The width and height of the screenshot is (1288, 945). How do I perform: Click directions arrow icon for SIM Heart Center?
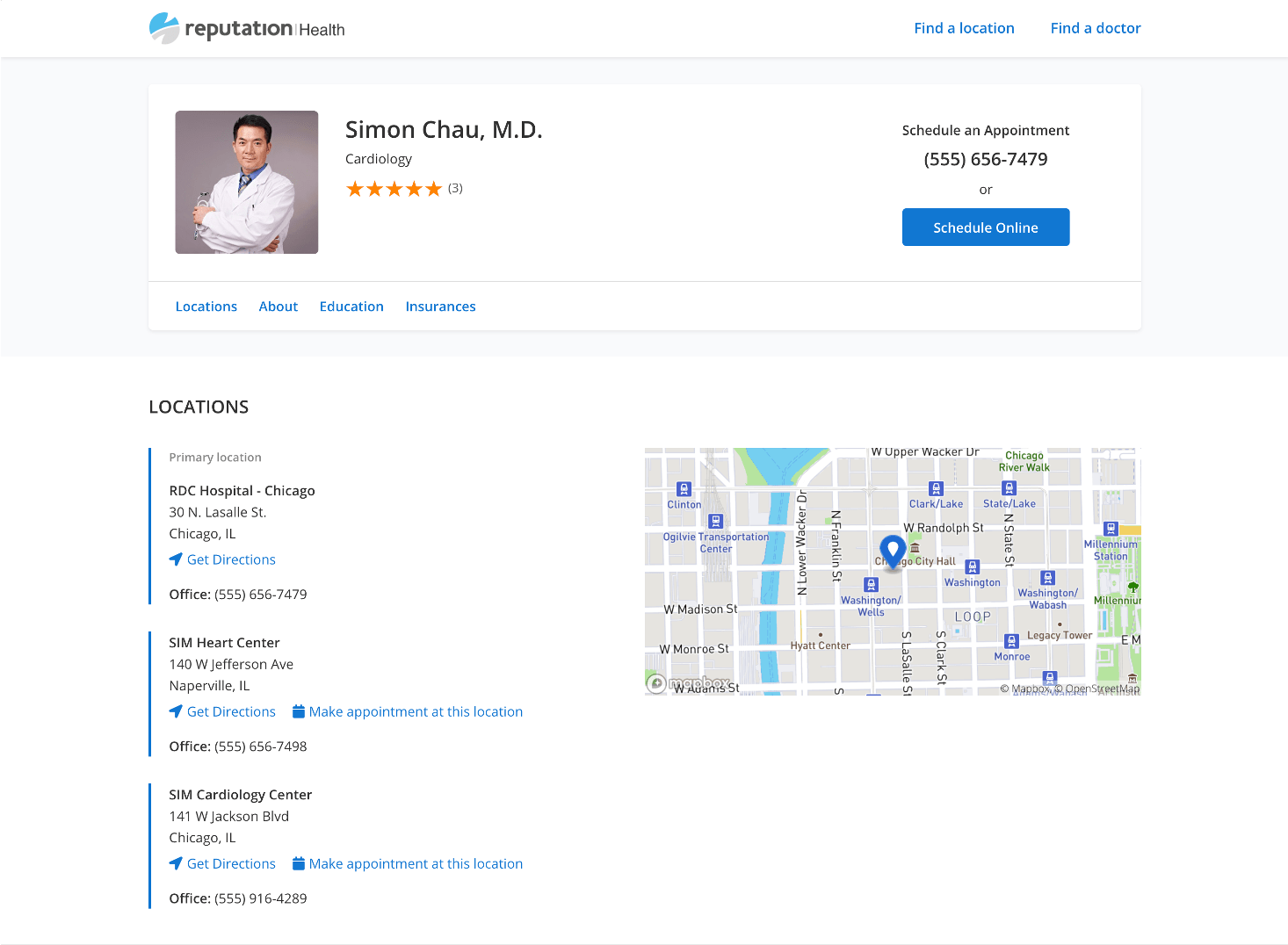pos(176,711)
